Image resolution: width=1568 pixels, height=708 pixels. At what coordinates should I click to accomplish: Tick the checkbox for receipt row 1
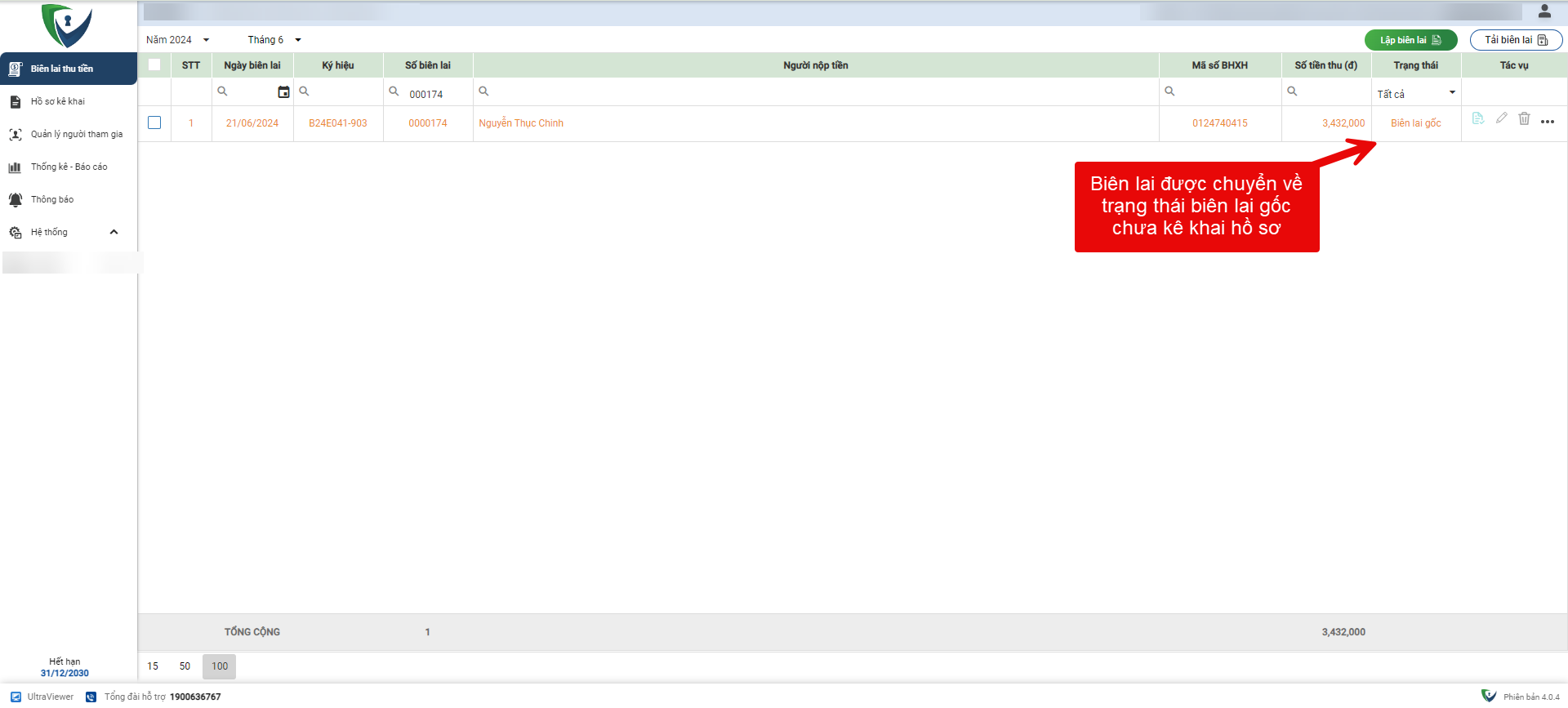(x=154, y=122)
